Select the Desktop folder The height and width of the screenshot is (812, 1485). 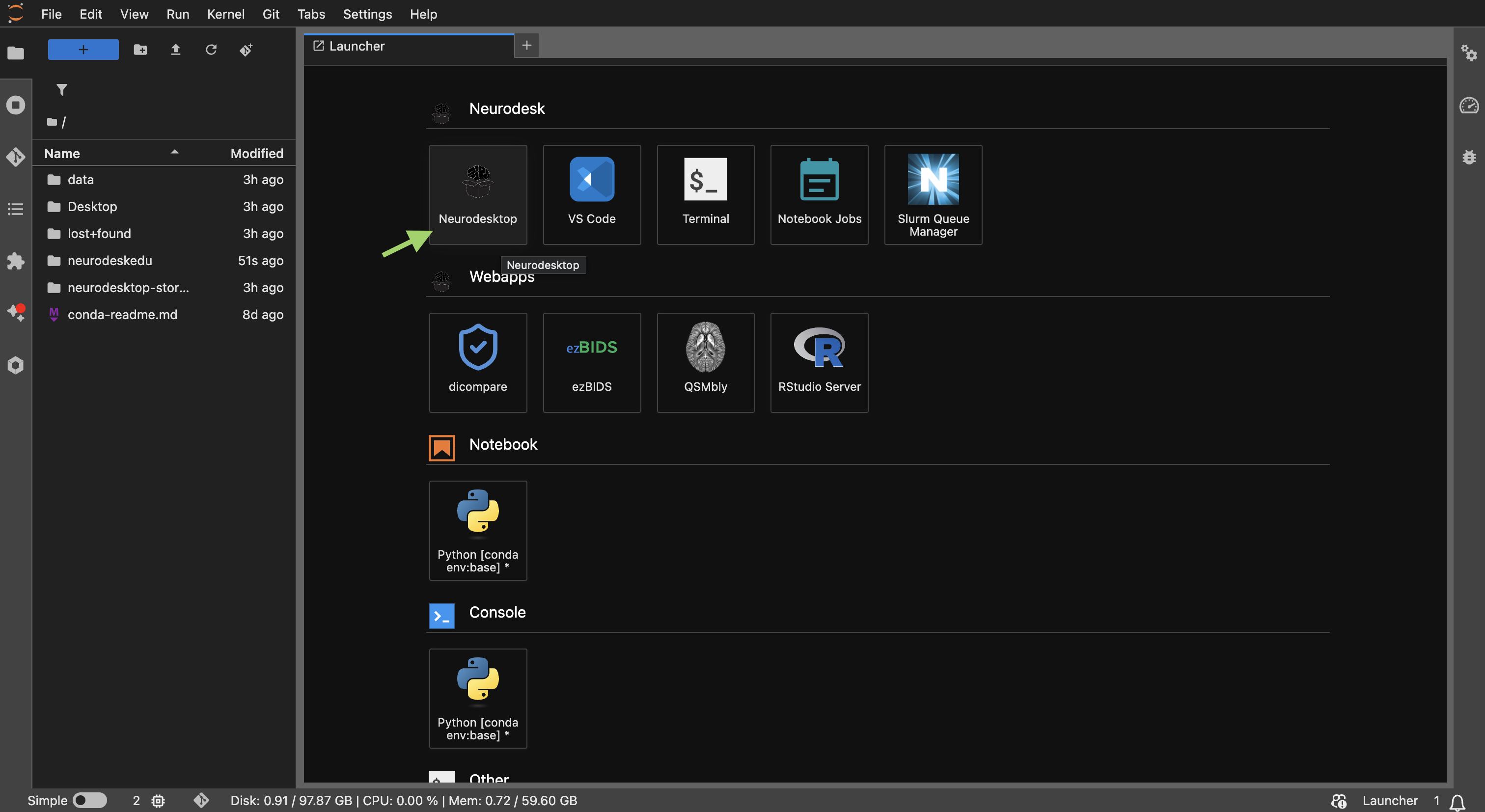pyautogui.click(x=165, y=206)
